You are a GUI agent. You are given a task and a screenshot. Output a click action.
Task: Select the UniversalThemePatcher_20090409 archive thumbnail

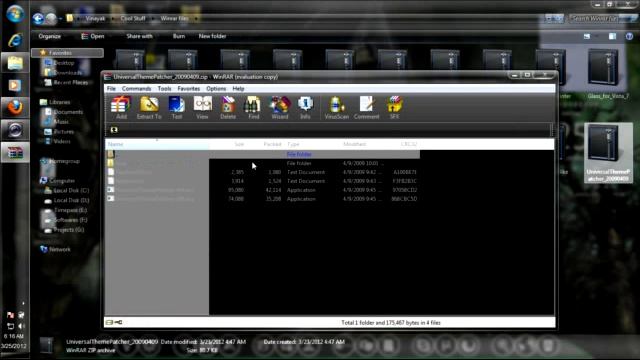click(608, 153)
